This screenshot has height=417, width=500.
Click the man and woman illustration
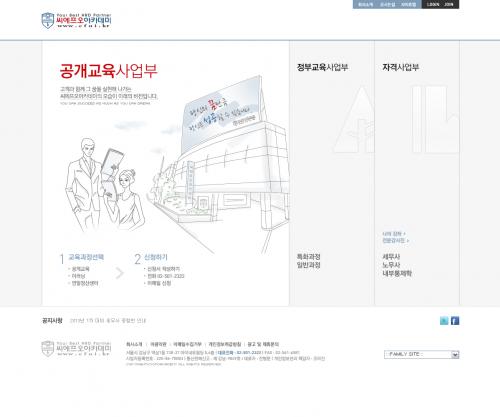105,185
